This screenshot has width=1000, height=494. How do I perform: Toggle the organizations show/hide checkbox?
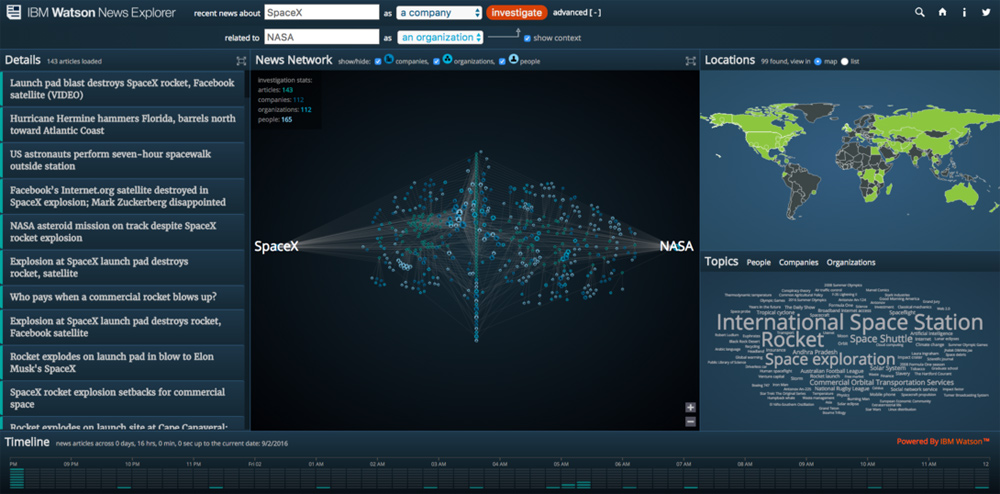[x=437, y=62]
